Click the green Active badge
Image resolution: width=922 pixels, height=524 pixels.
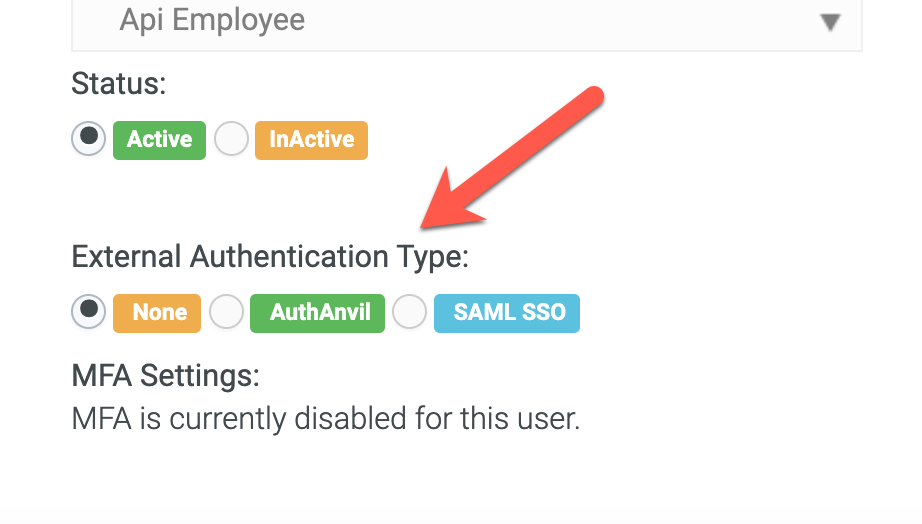[159, 140]
